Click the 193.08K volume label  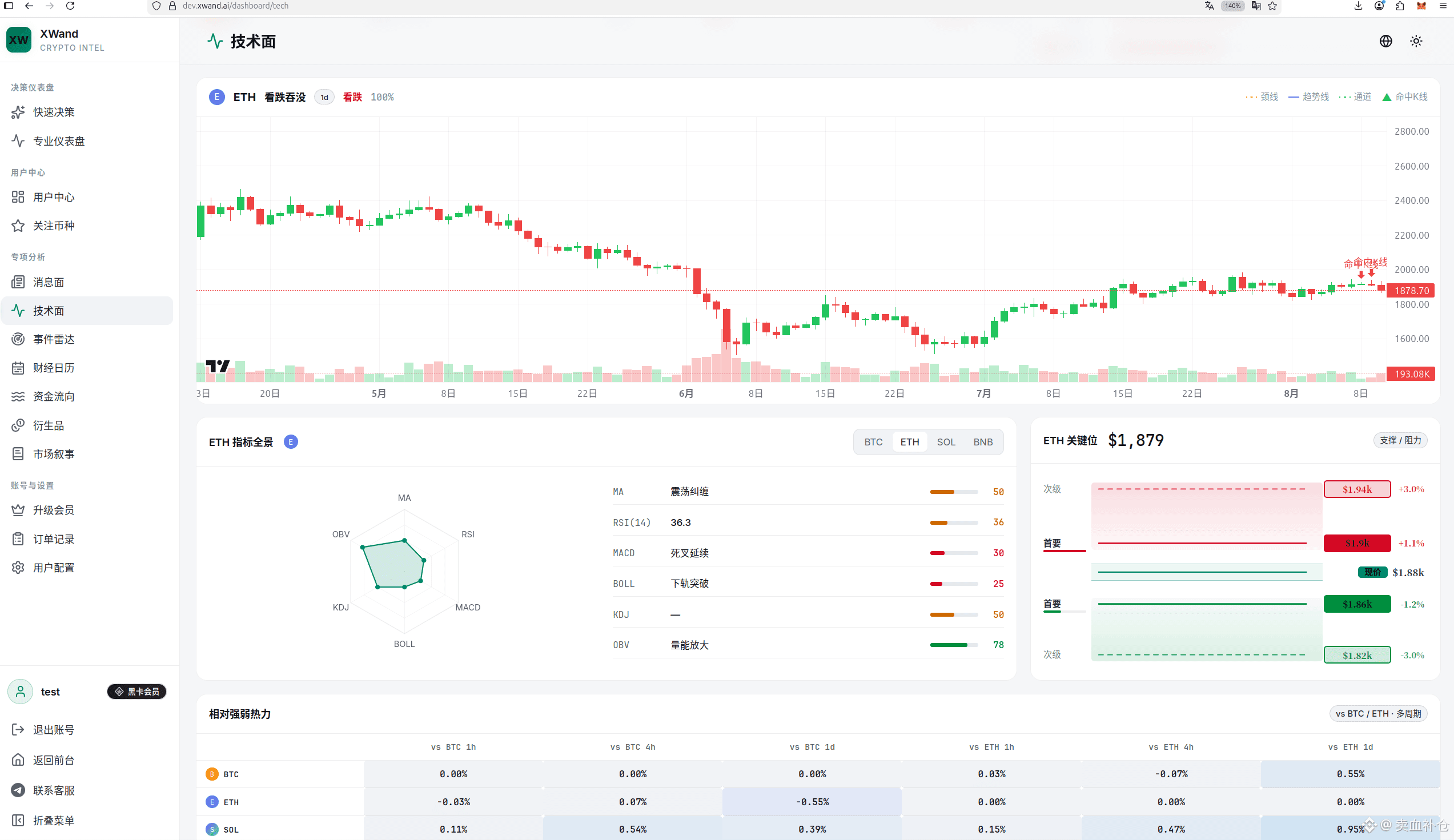click(1411, 374)
